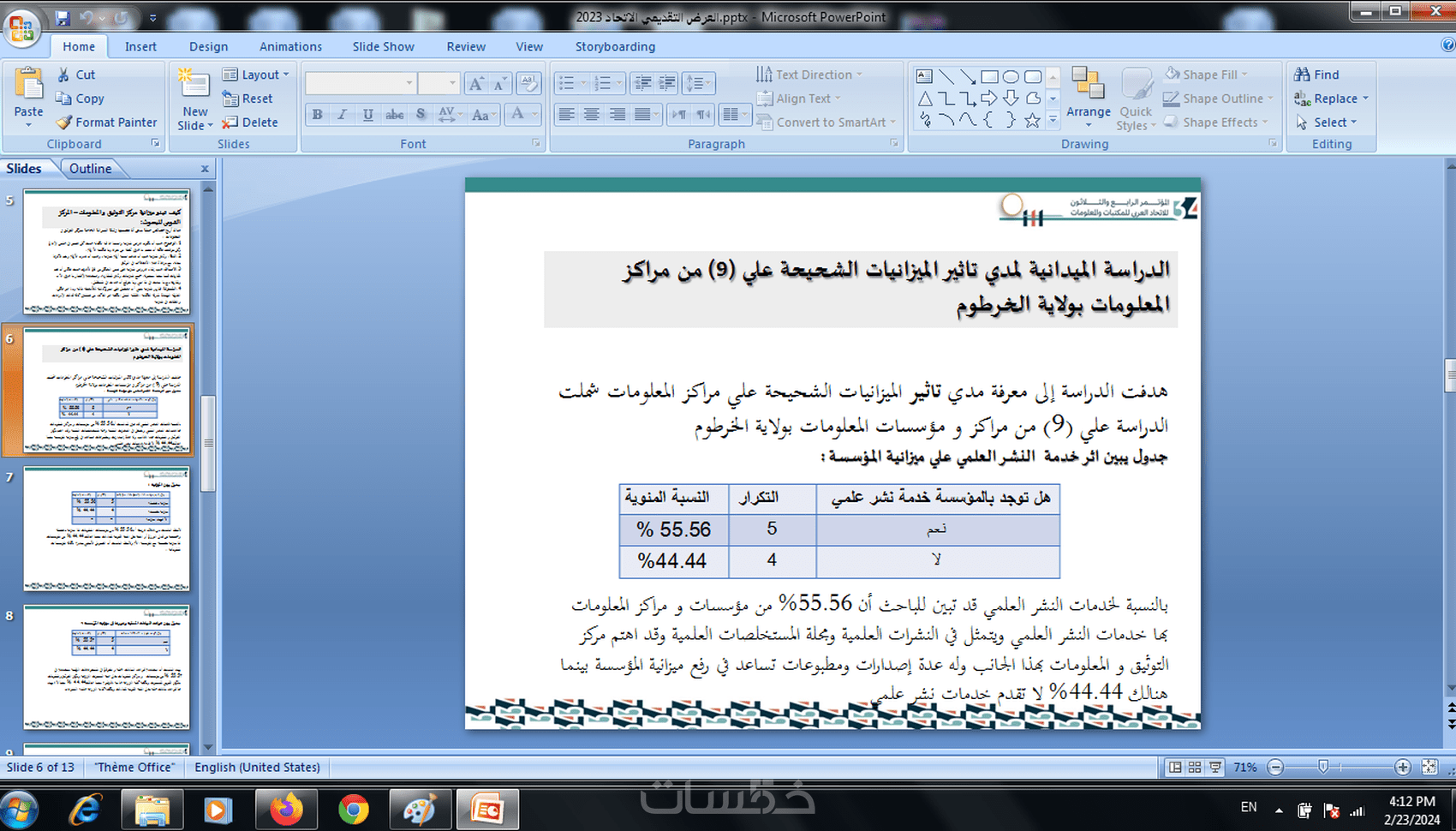Screen dimensions: 1456x831
Task: Toggle text shadow
Action: point(421,114)
